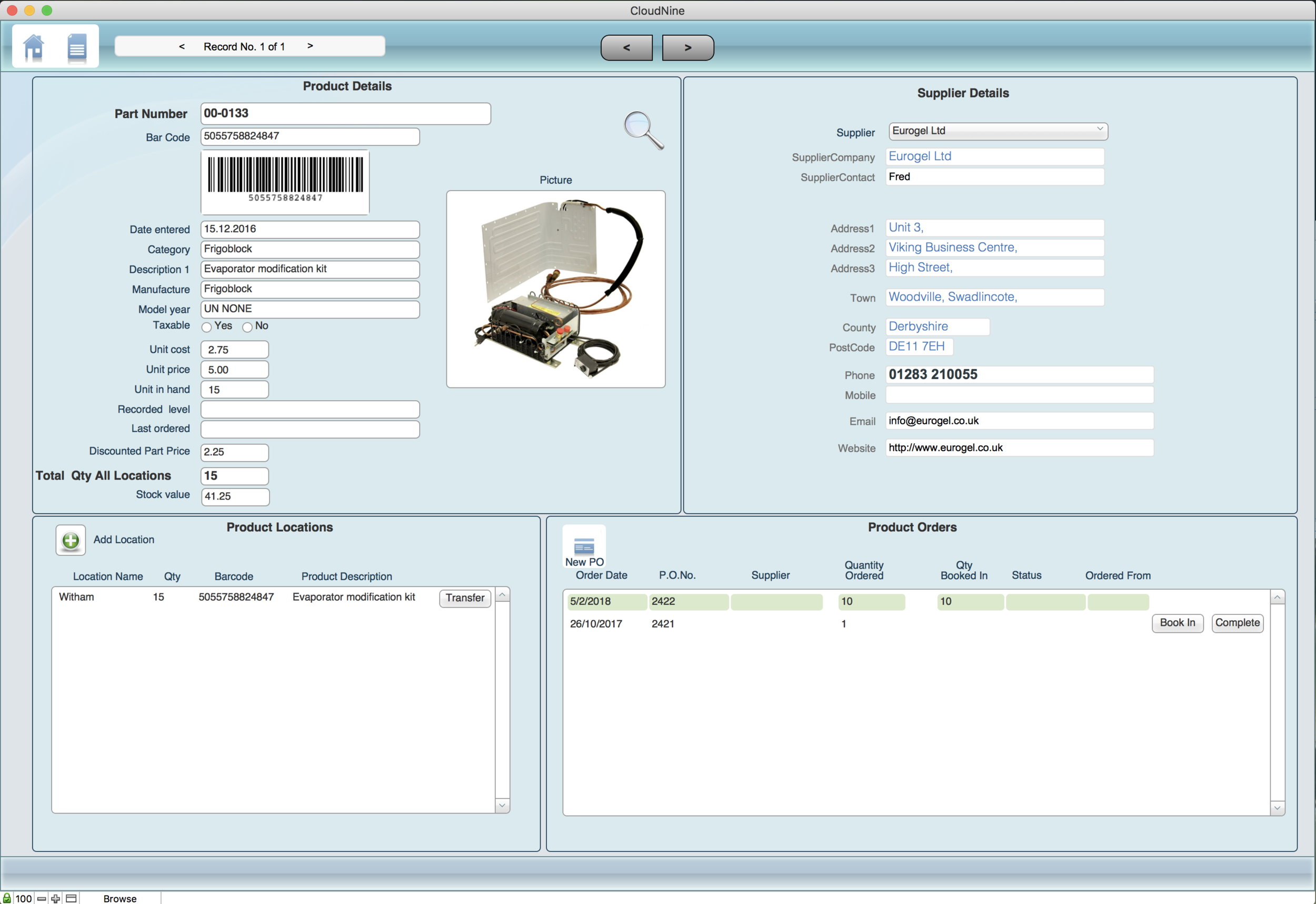
Task: Open the Supplier dropdown Eurogel Ltd
Action: click(998, 131)
